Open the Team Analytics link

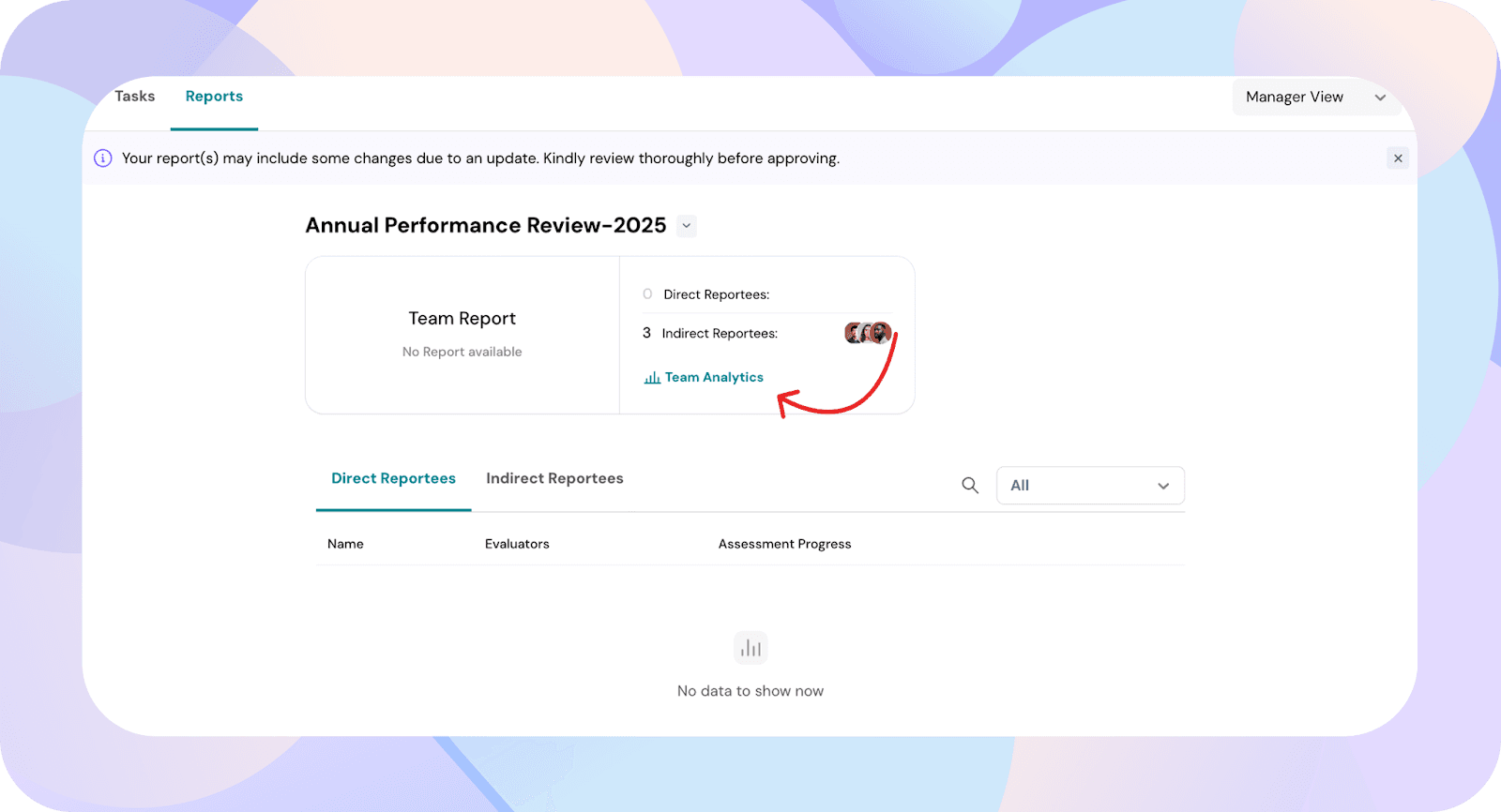[714, 378]
